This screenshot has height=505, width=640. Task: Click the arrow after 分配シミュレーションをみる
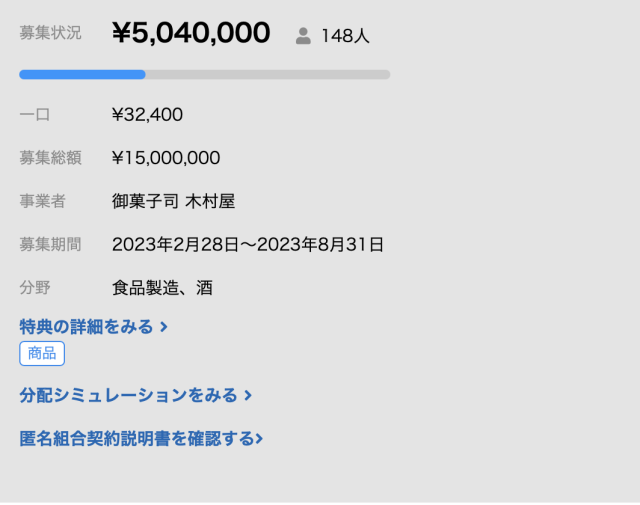pyautogui.click(x=248, y=396)
